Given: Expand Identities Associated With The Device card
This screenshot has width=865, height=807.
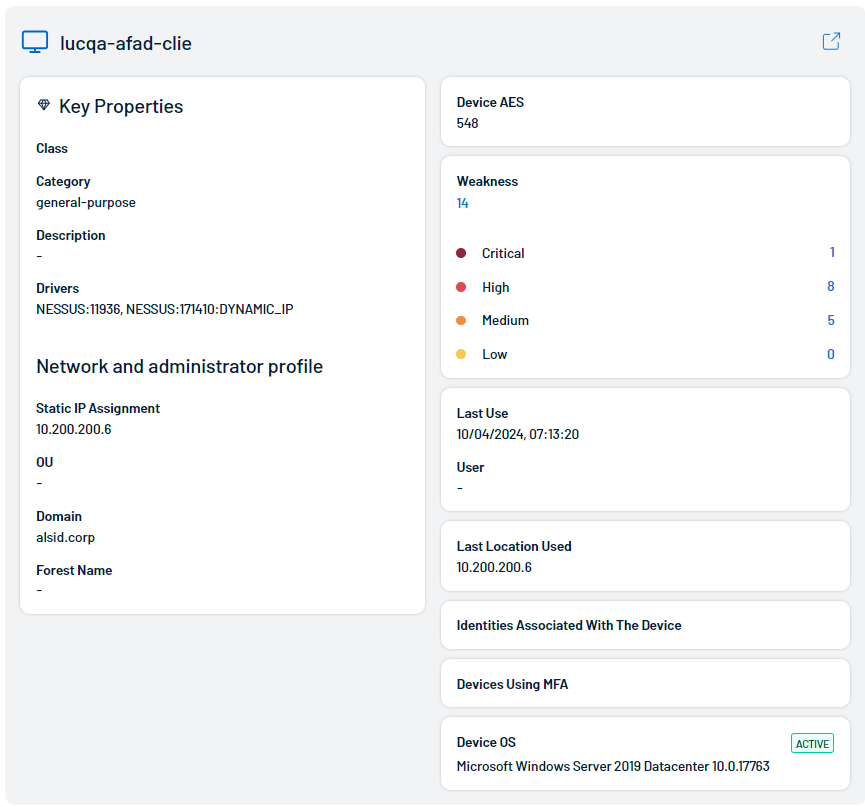Looking at the screenshot, I should tap(645, 625).
